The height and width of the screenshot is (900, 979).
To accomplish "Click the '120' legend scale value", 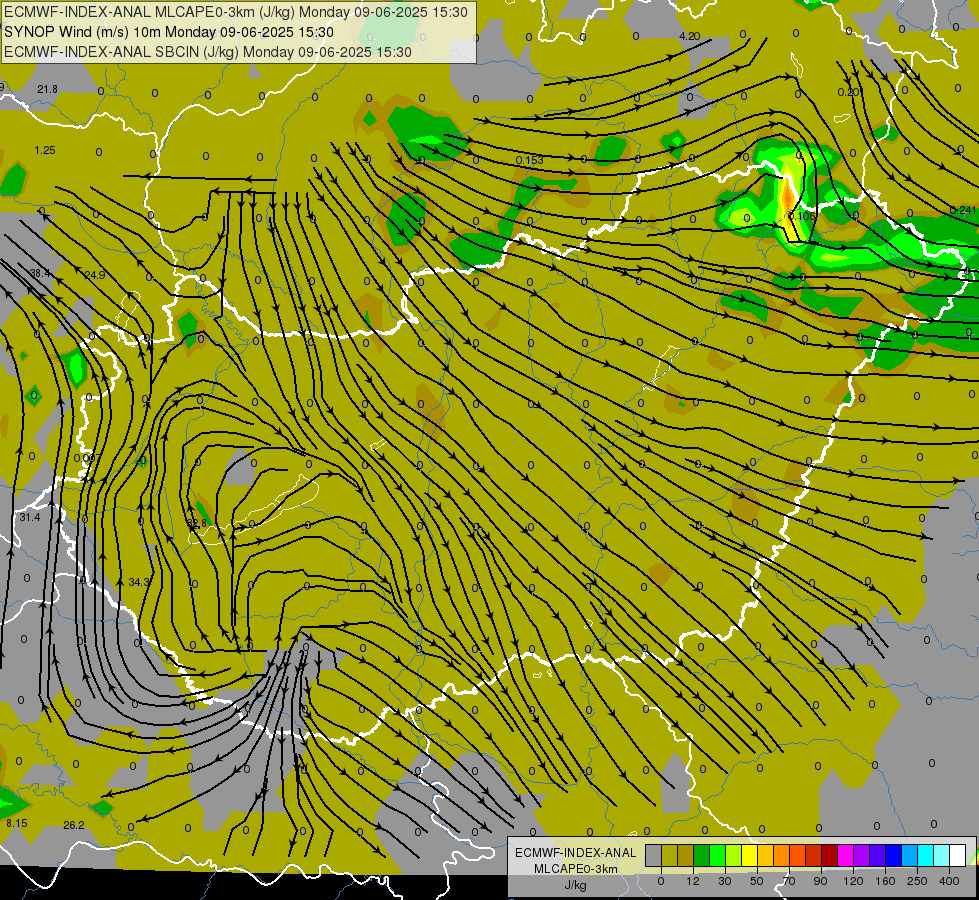I will pos(853,881).
